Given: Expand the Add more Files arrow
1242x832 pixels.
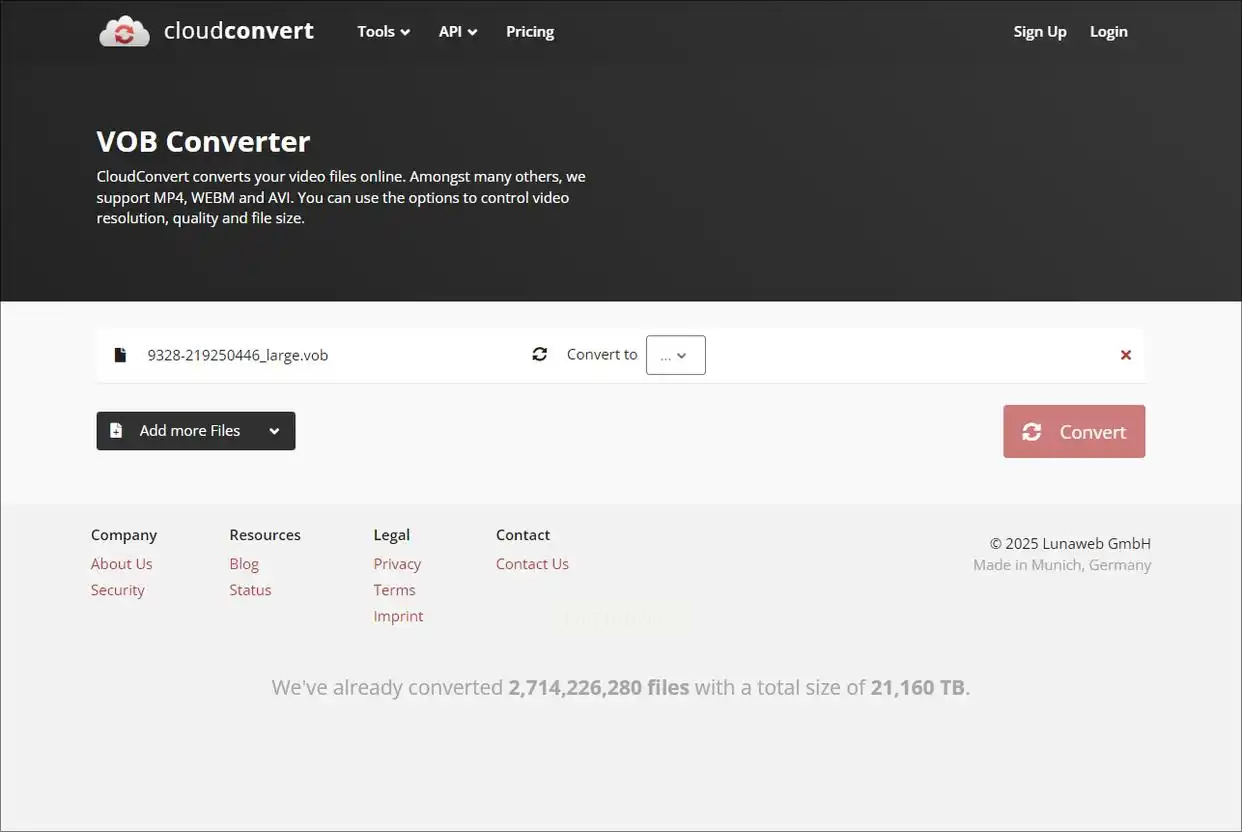Looking at the screenshot, I should coord(274,431).
